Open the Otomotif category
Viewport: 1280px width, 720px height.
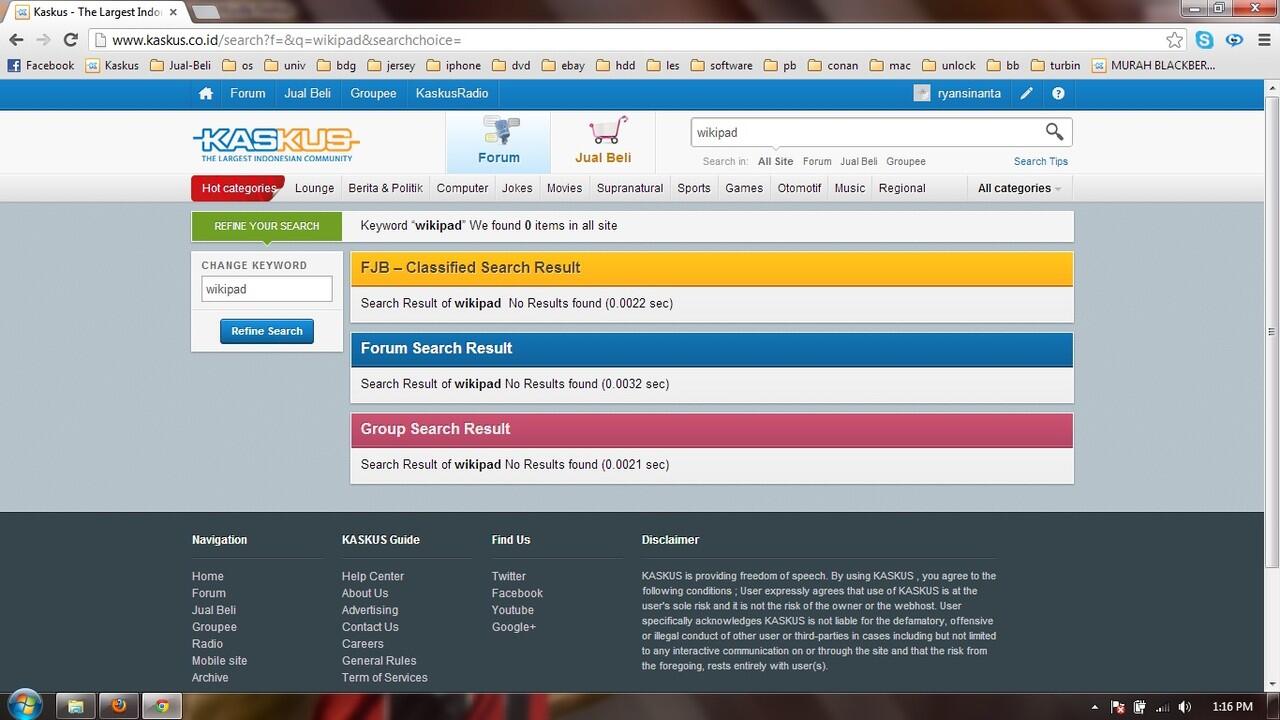click(x=799, y=188)
